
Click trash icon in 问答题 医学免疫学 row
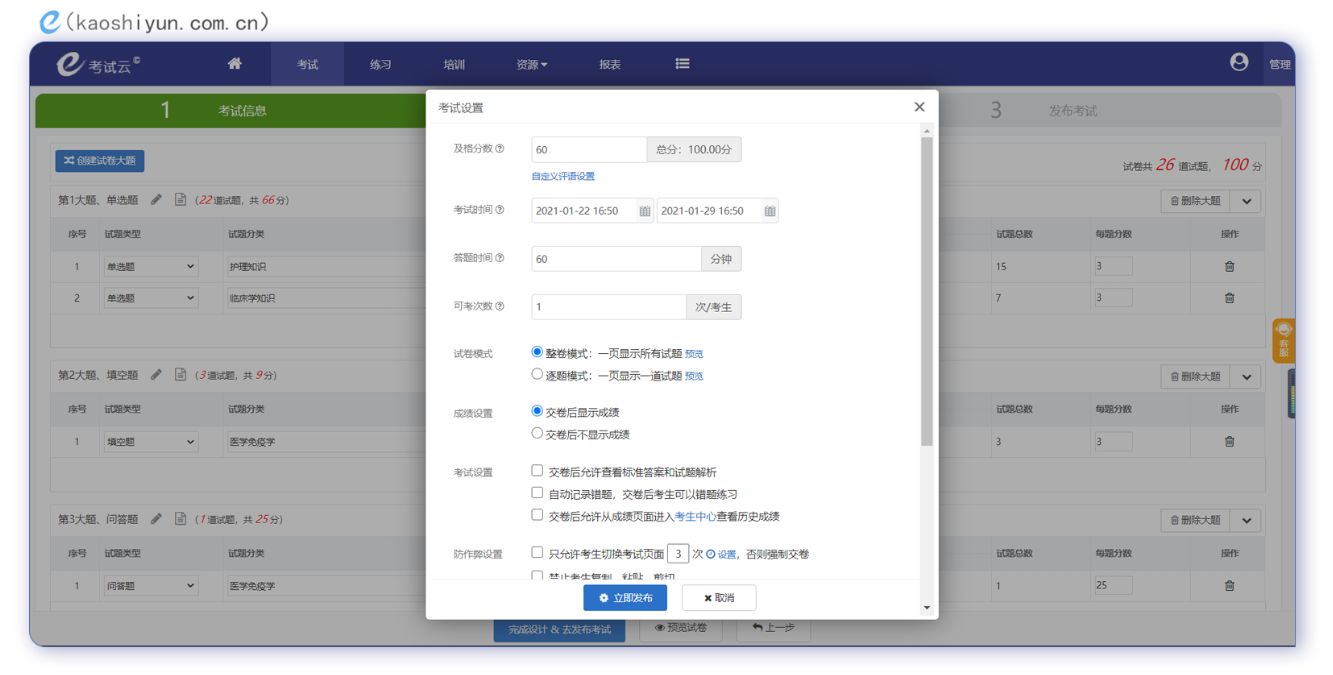click(1229, 586)
